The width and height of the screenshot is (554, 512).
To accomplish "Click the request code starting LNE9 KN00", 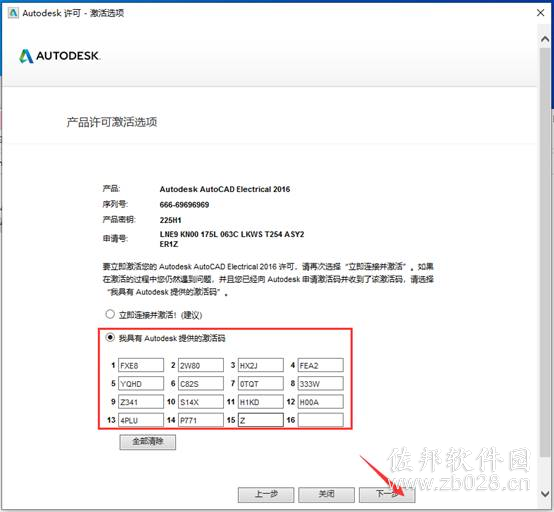I will pyautogui.click(x=232, y=234).
